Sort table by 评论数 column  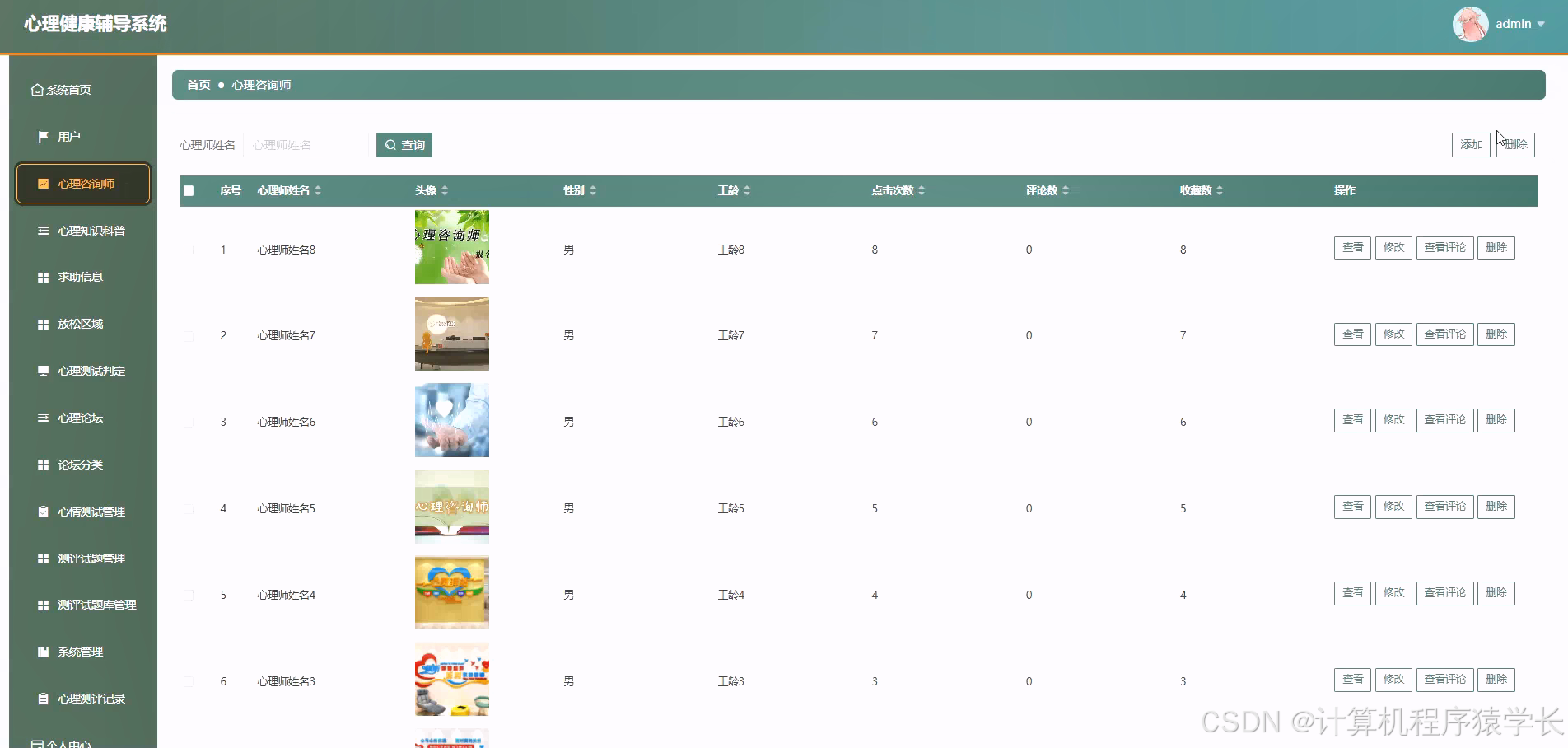pos(1066,190)
